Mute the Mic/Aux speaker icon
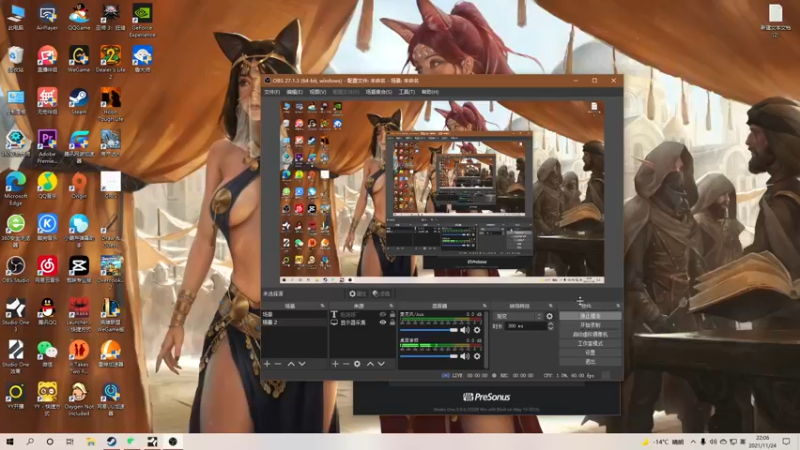 [x=465, y=330]
